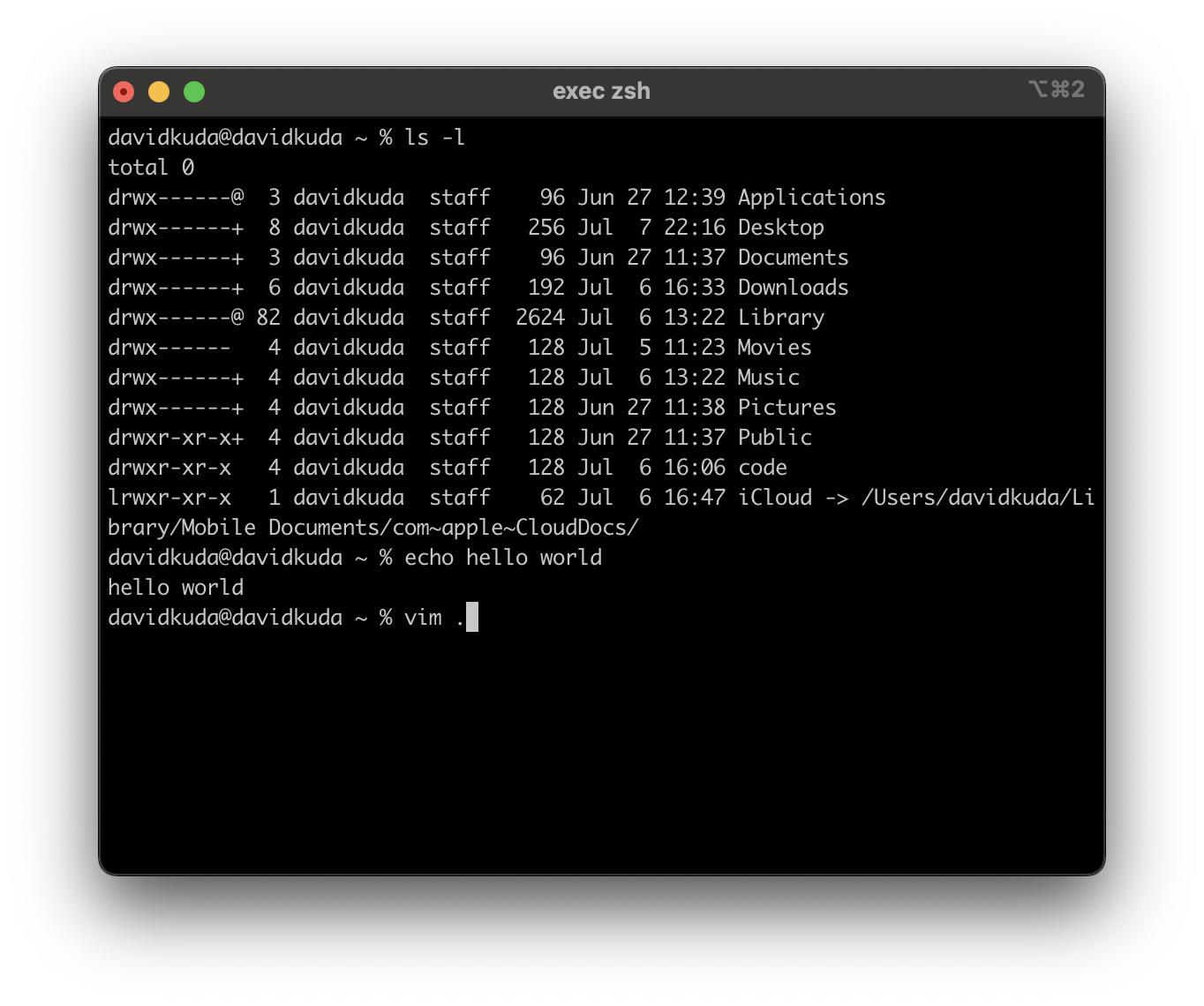Screen dimensions: 1204x1006
Task: Click the 16:47 timestamp of iCloud
Action: (695, 498)
